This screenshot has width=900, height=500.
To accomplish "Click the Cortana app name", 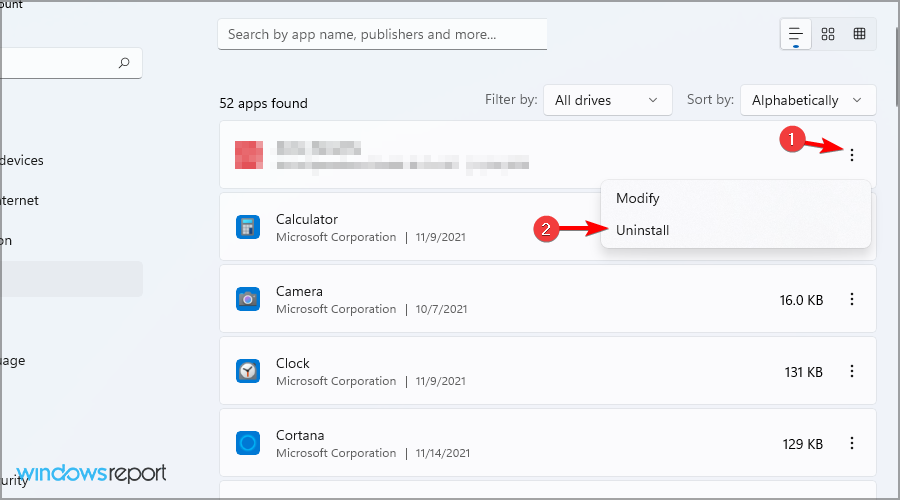I will (300, 435).
